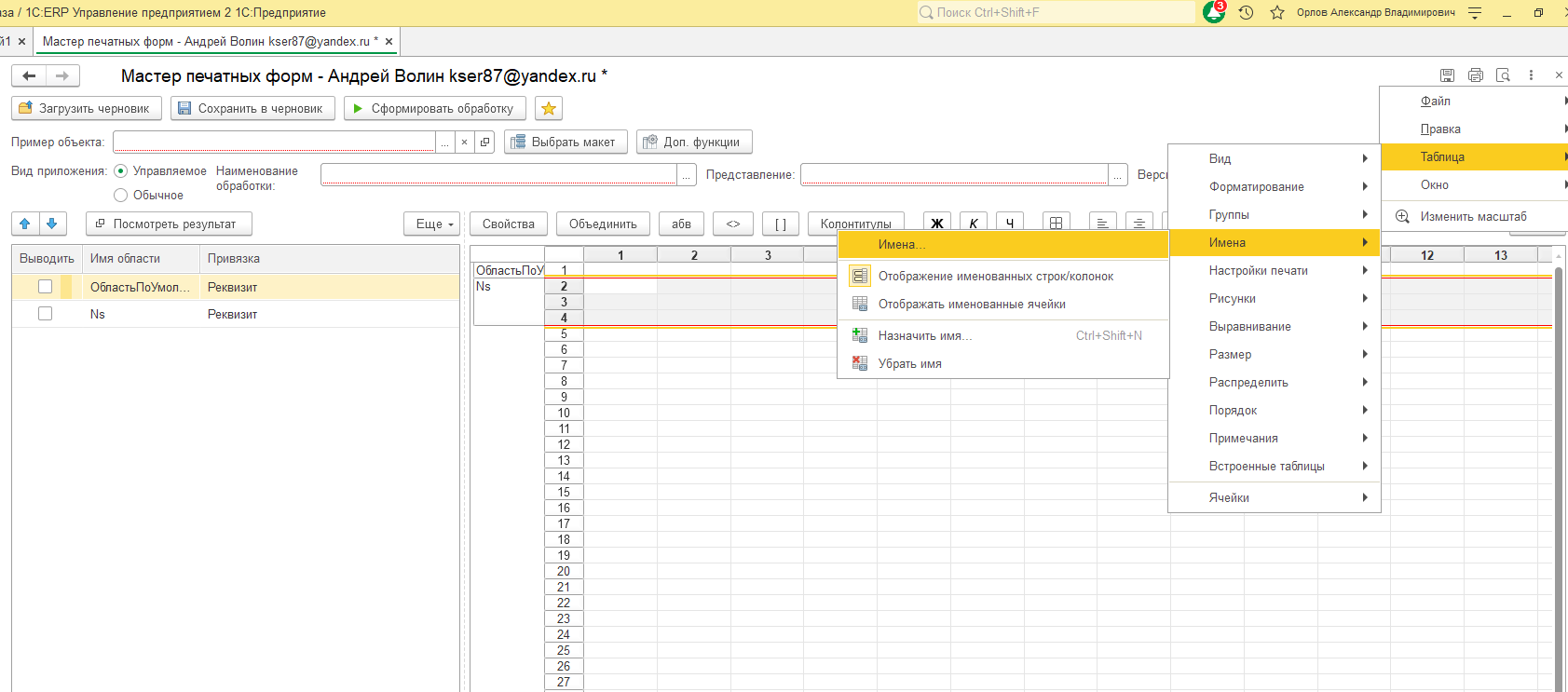Choose Изменить масштаб menu item
The image size is (1568, 692).
point(1474,216)
